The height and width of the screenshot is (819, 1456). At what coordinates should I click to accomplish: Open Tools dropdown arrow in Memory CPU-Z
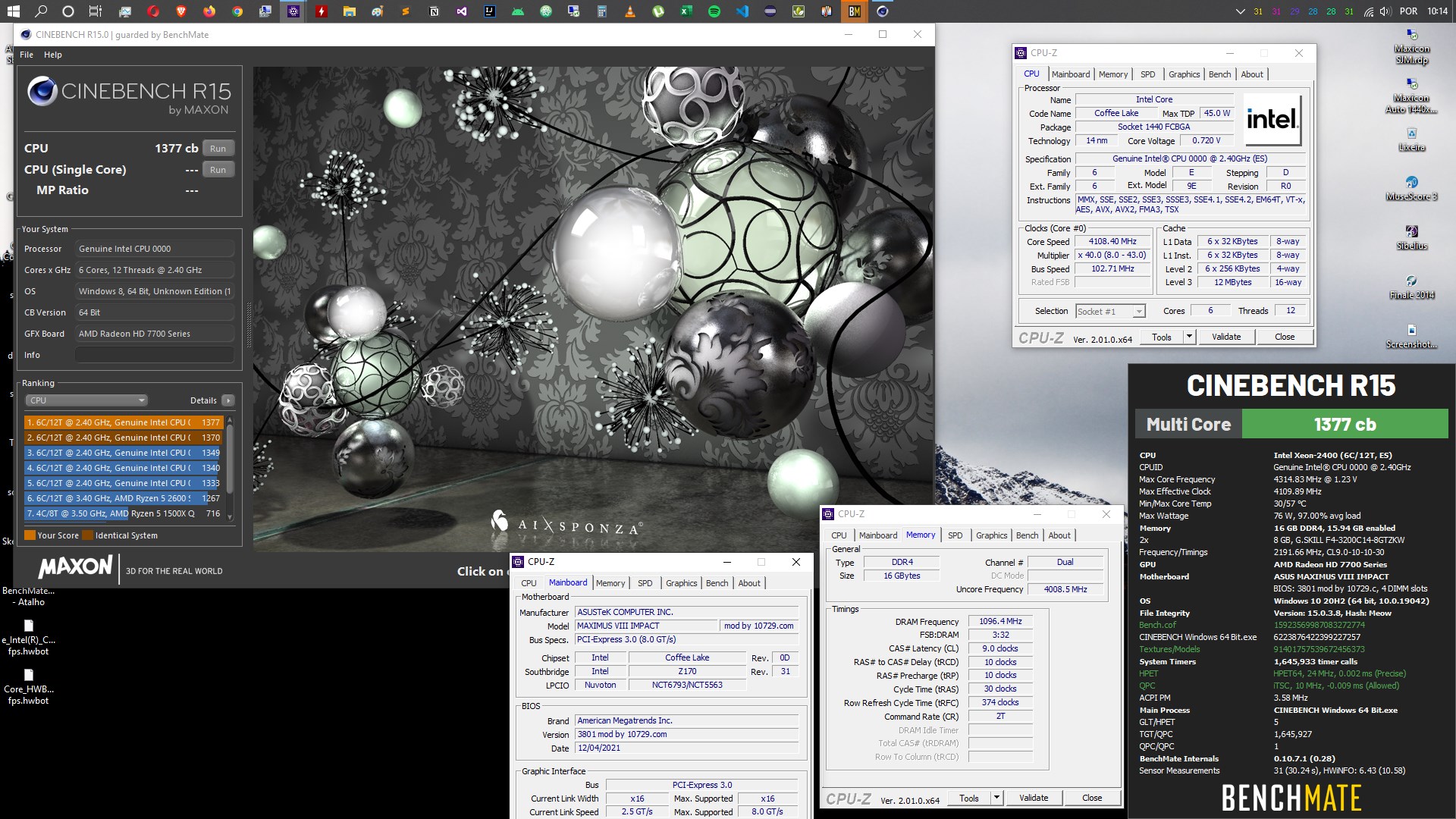pyautogui.click(x=996, y=798)
